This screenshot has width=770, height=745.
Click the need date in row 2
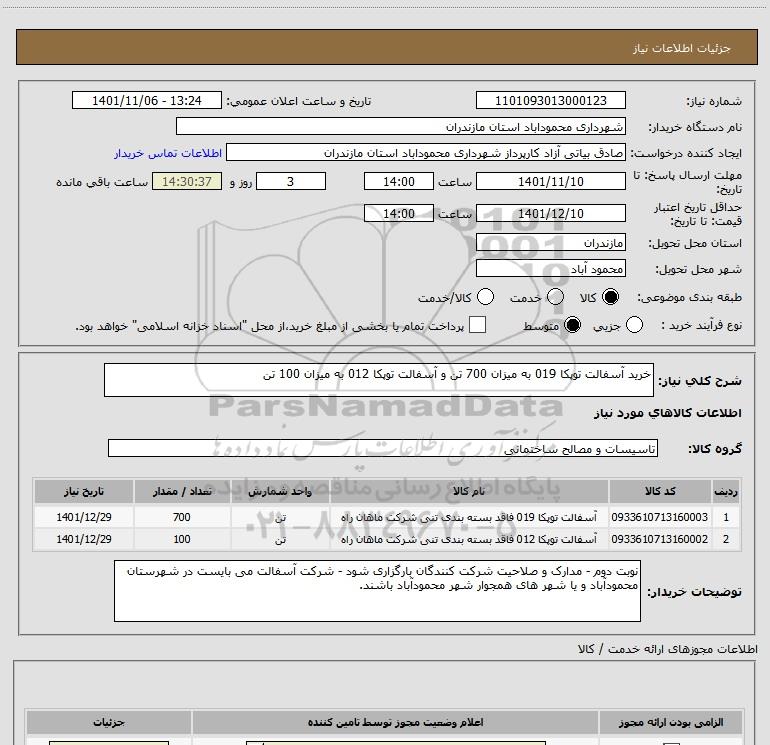click(84, 539)
